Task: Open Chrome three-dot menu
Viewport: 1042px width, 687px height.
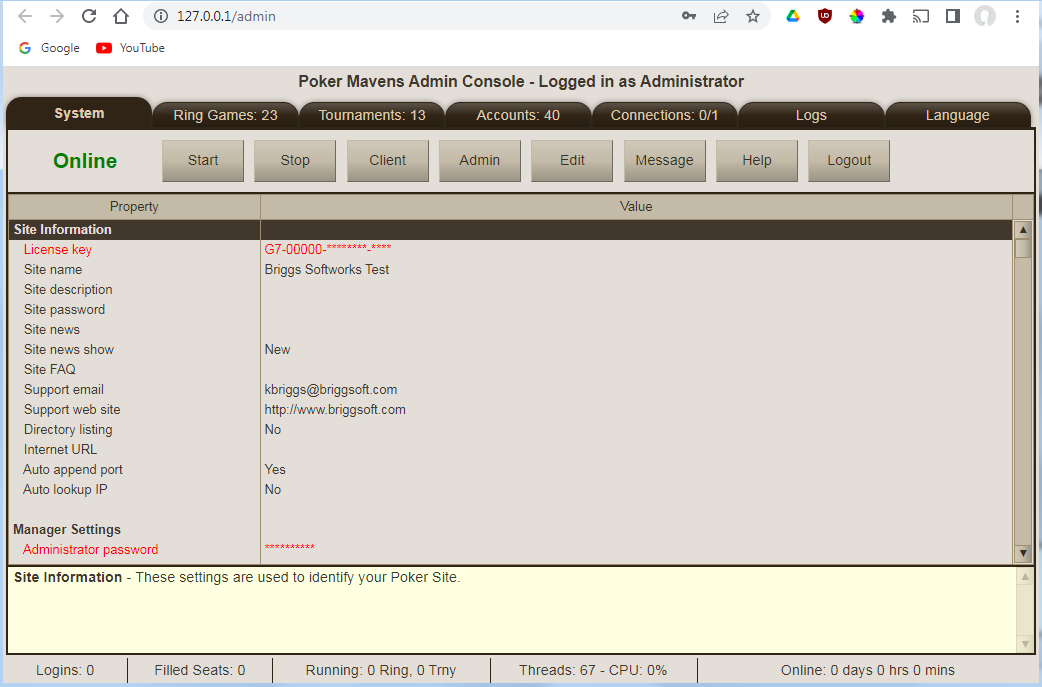Action: tap(1018, 16)
